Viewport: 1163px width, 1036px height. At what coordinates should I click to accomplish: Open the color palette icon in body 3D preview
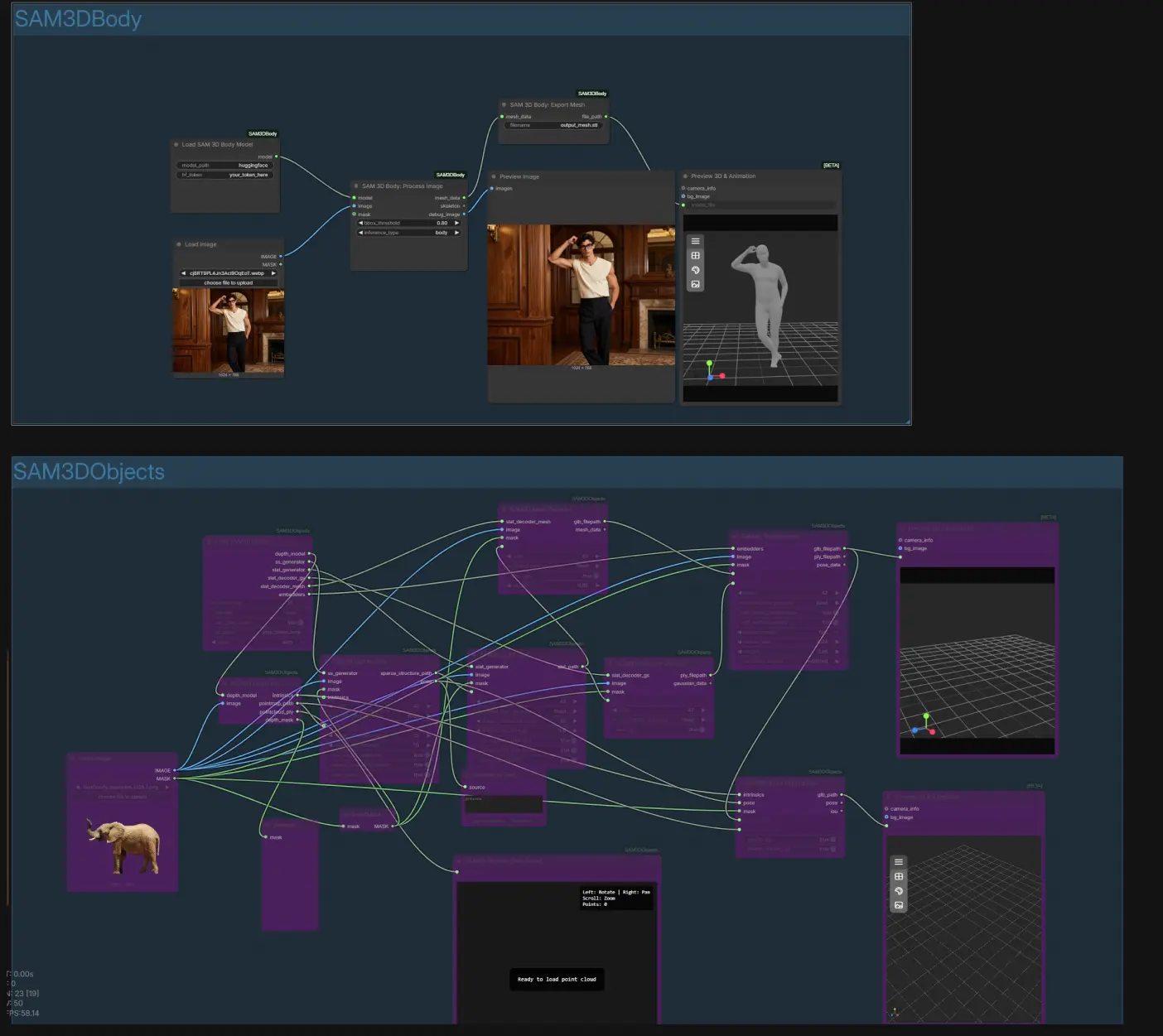click(x=695, y=270)
